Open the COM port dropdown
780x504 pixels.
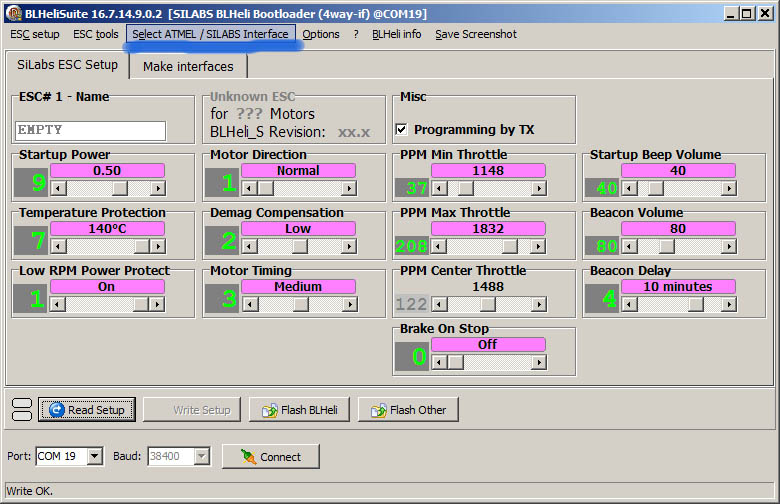[95, 456]
